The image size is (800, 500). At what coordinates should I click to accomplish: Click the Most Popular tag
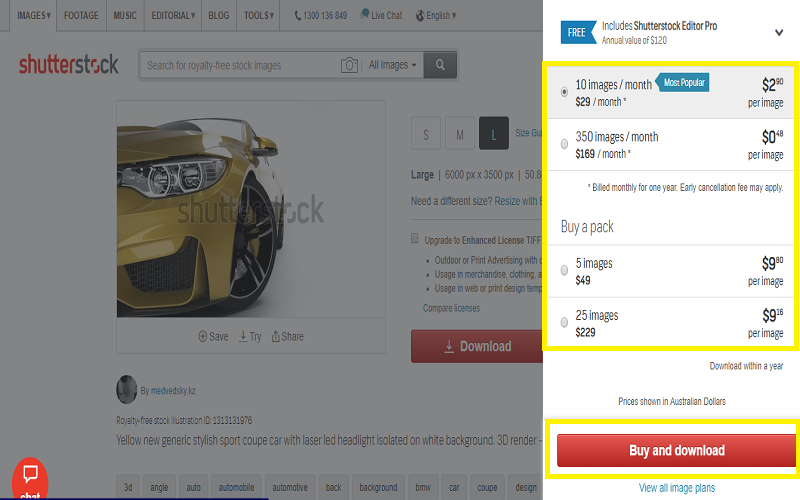682,82
